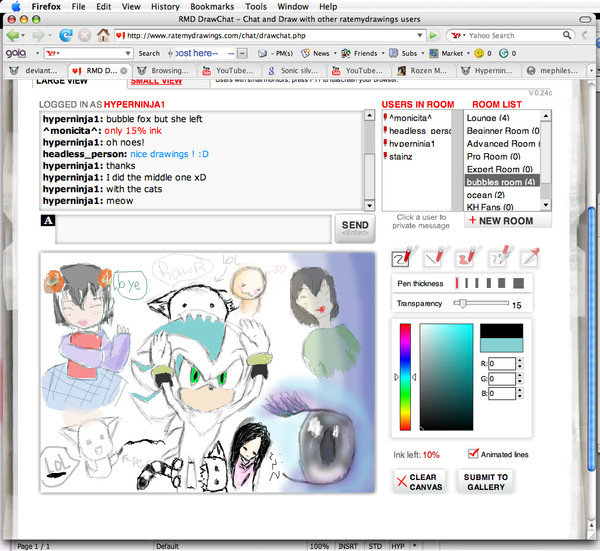Choose the fourth pen thickness option
The image size is (600, 551).
click(x=489, y=283)
